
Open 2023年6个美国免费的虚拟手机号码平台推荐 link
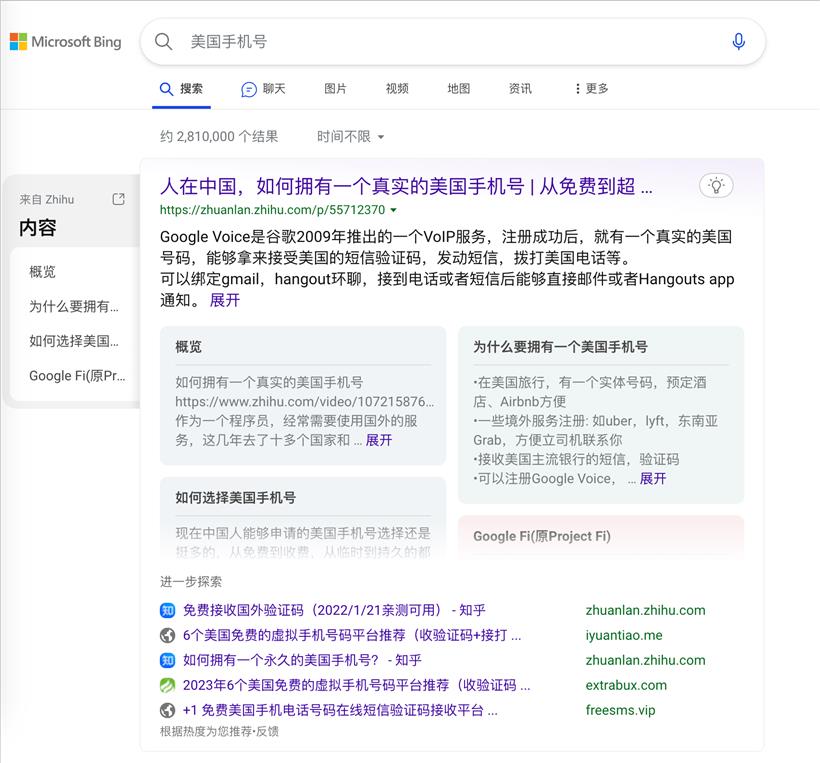tap(357, 685)
